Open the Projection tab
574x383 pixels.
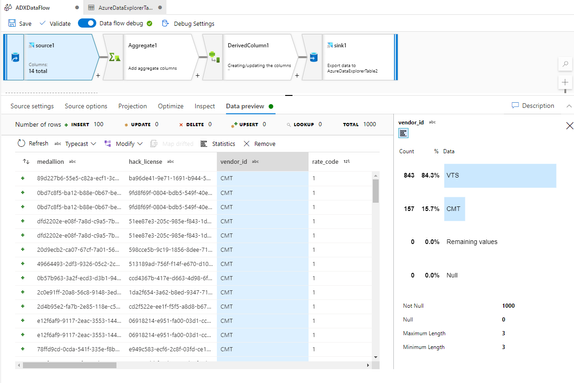tap(133, 106)
